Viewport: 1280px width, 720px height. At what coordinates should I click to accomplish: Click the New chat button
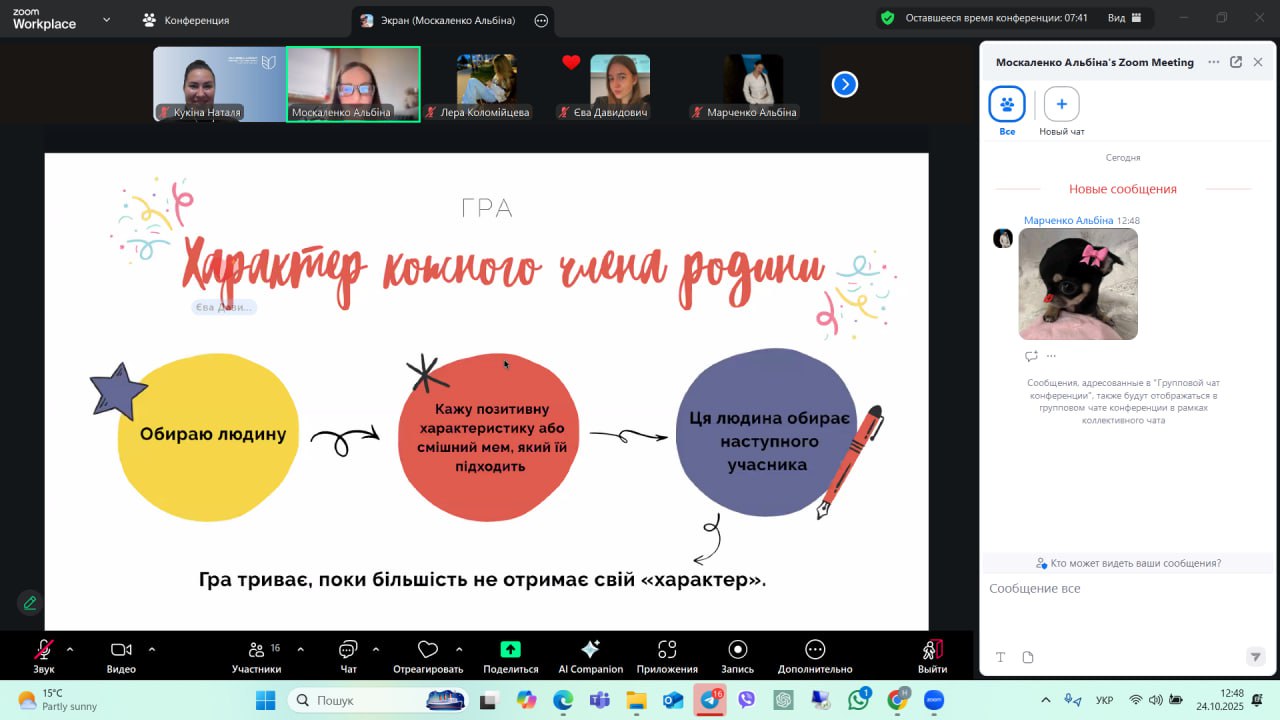click(x=1061, y=104)
